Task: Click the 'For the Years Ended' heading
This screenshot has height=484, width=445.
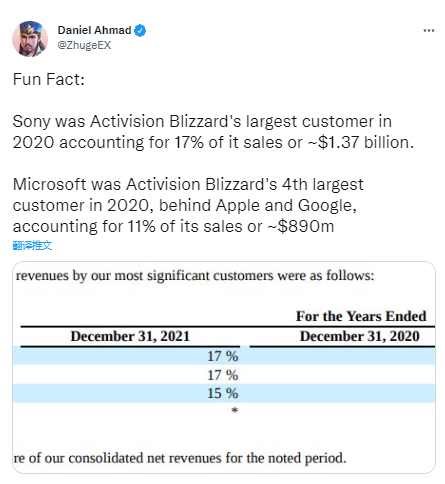Action: coord(361,316)
